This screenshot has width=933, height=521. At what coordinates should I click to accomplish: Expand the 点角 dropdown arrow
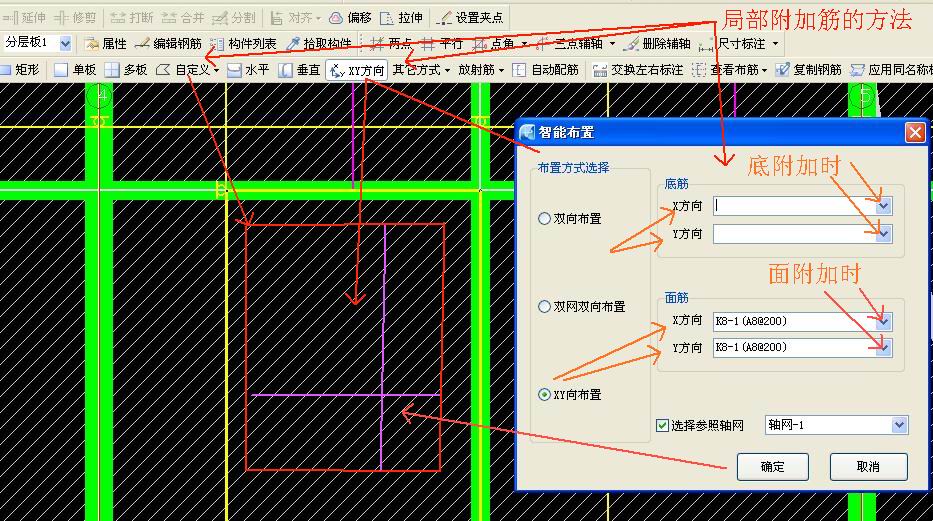[x=524, y=44]
